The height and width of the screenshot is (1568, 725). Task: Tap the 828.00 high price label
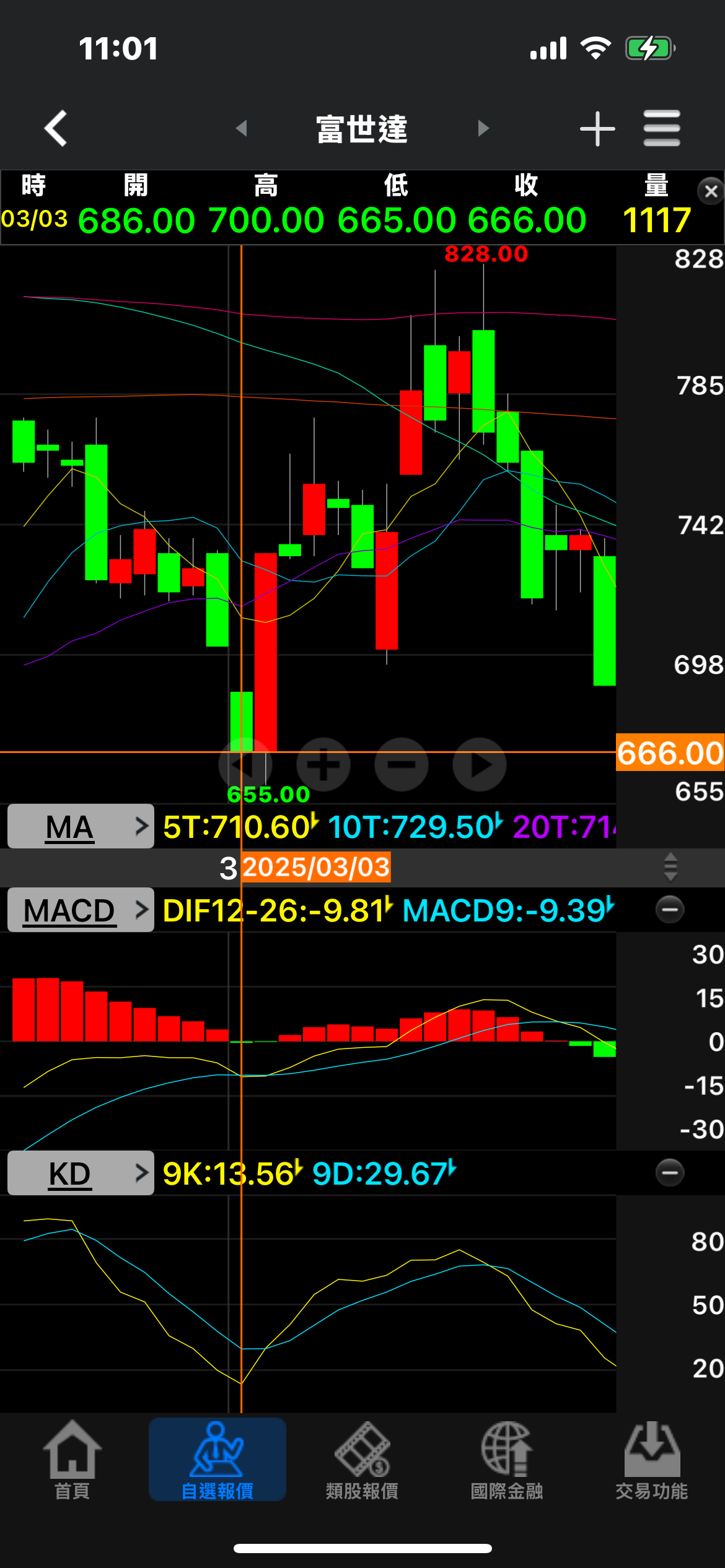(x=486, y=254)
